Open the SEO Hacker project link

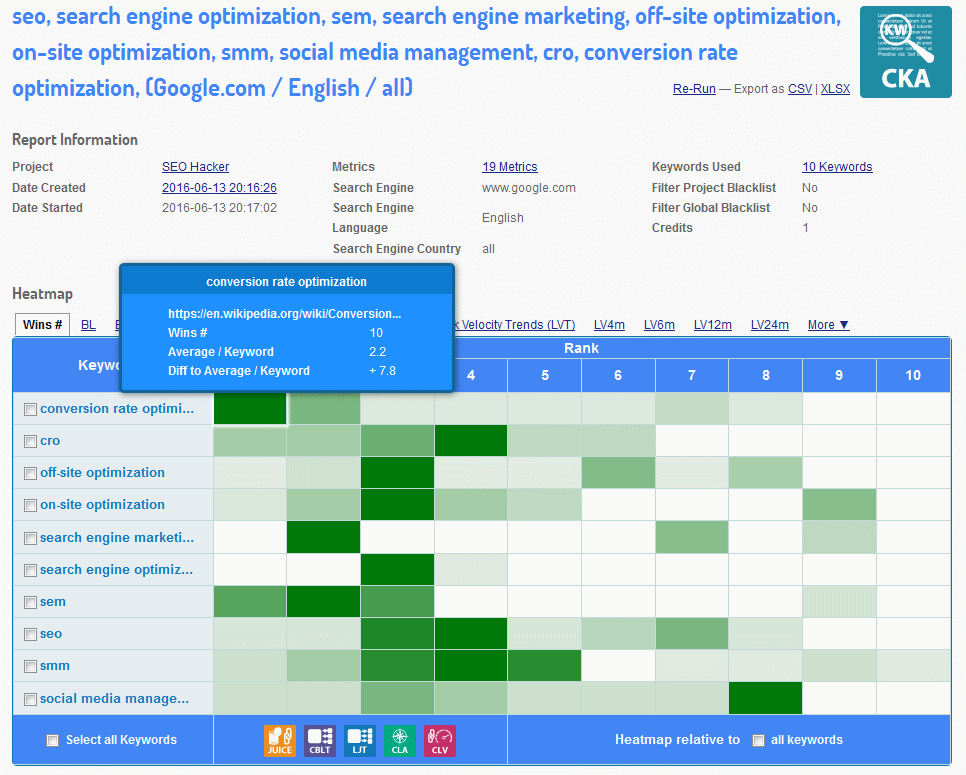[x=195, y=167]
